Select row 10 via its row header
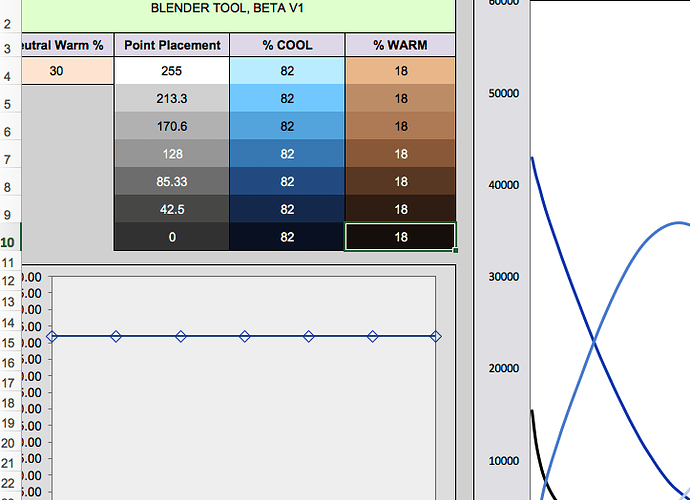The height and width of the screenshot is (500, 690). [7, 242]
